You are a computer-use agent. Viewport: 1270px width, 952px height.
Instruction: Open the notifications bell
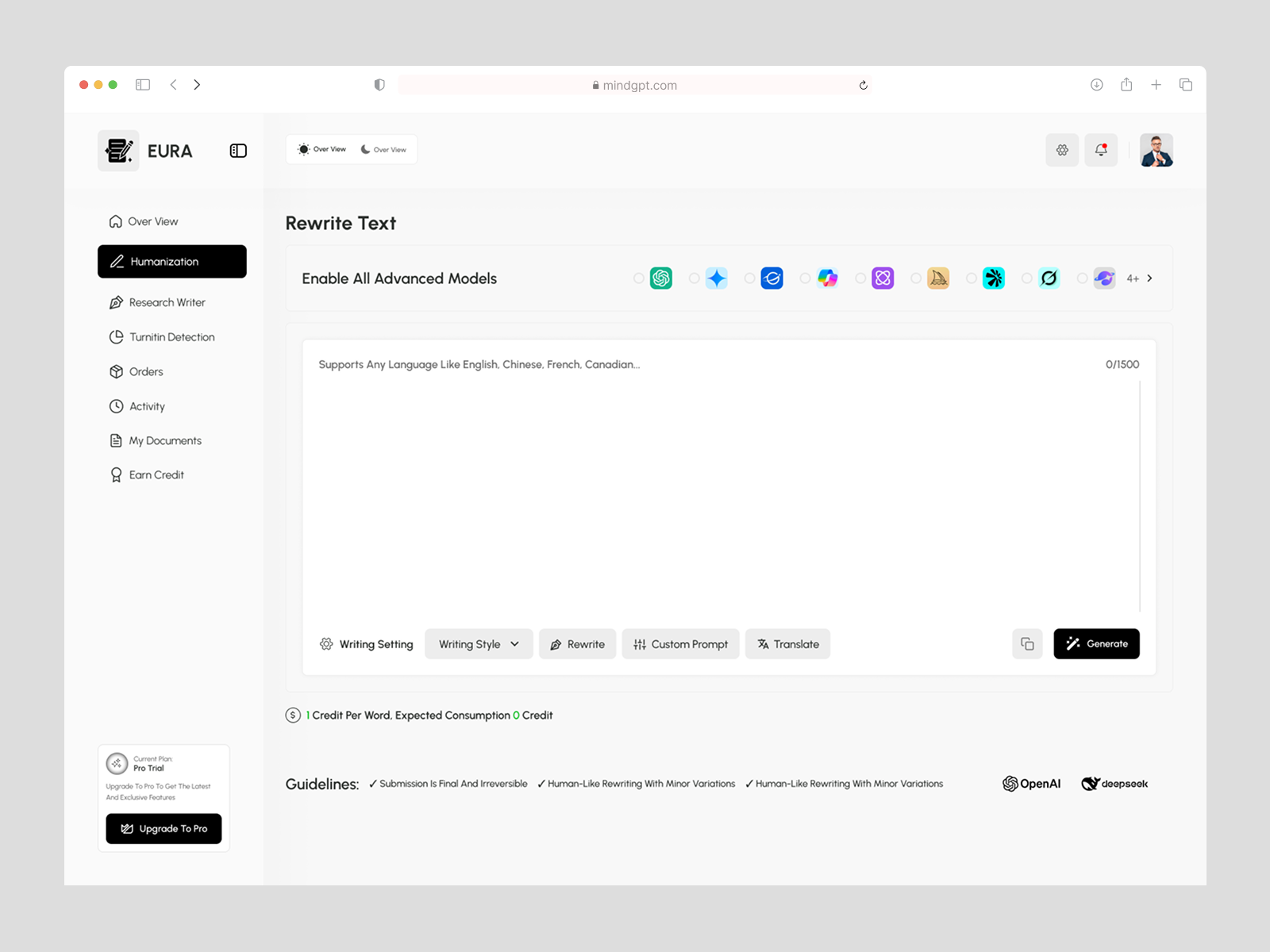(x=1101, y=150)
